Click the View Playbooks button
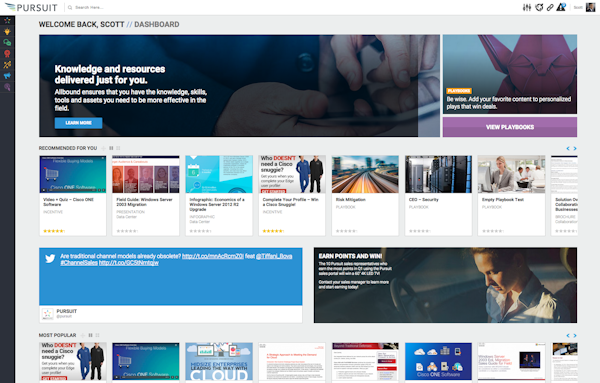The width and height of the screenshot is (600, 383). point(510,127)
